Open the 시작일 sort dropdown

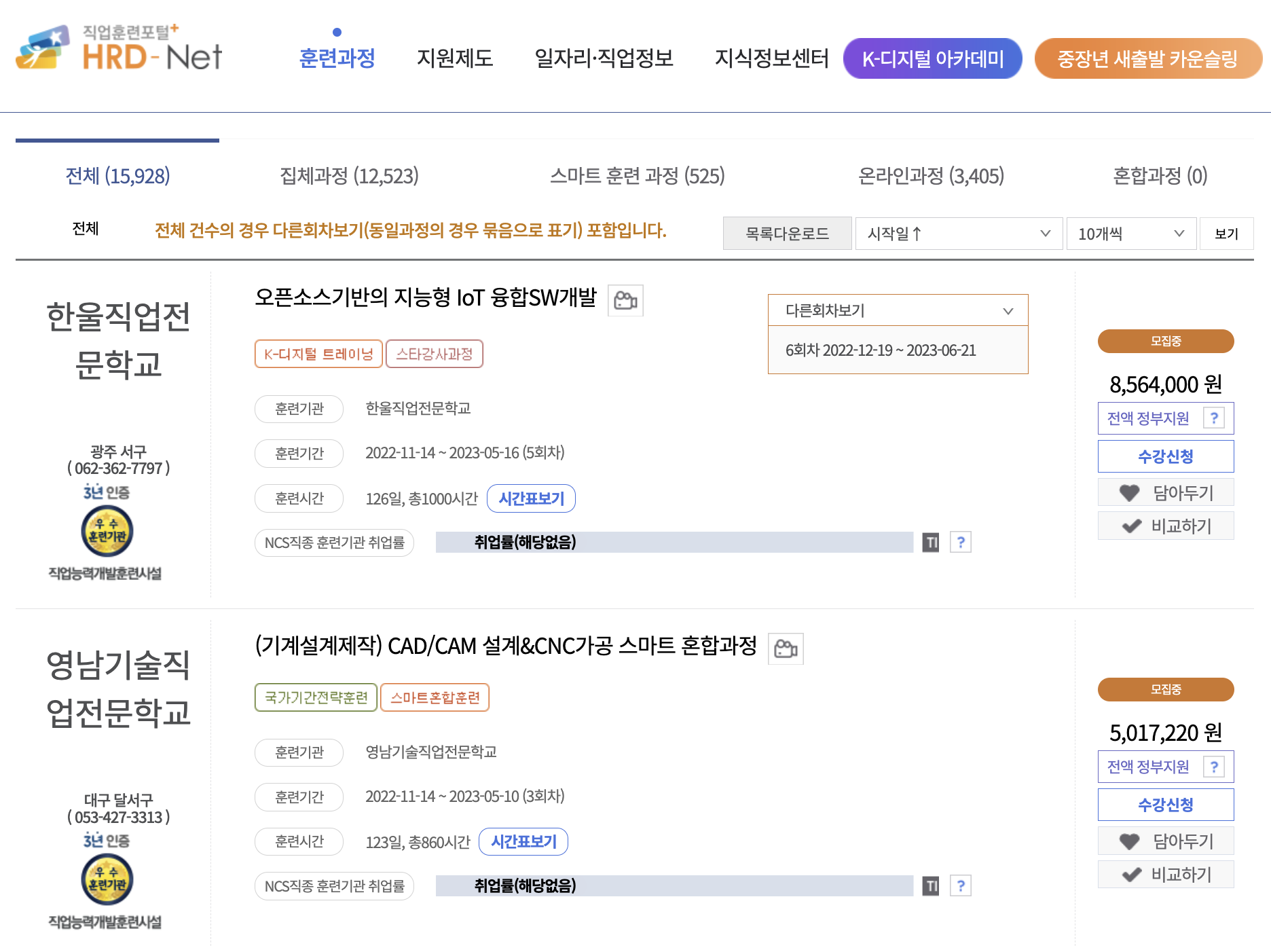tap(958, 234)
